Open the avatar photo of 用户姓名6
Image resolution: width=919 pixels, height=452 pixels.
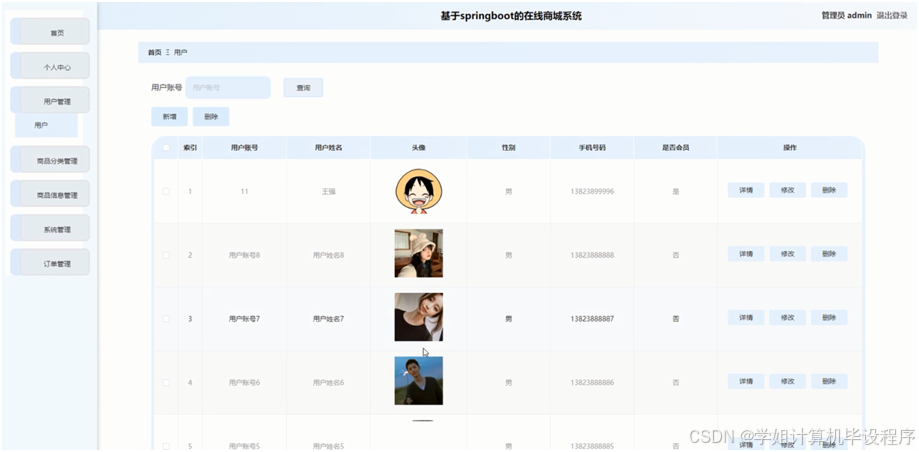pos(418,380)
